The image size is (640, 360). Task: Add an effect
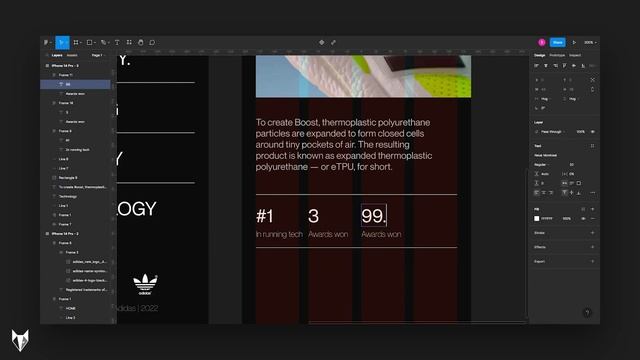pyautogui.click(x=593, y=247)
